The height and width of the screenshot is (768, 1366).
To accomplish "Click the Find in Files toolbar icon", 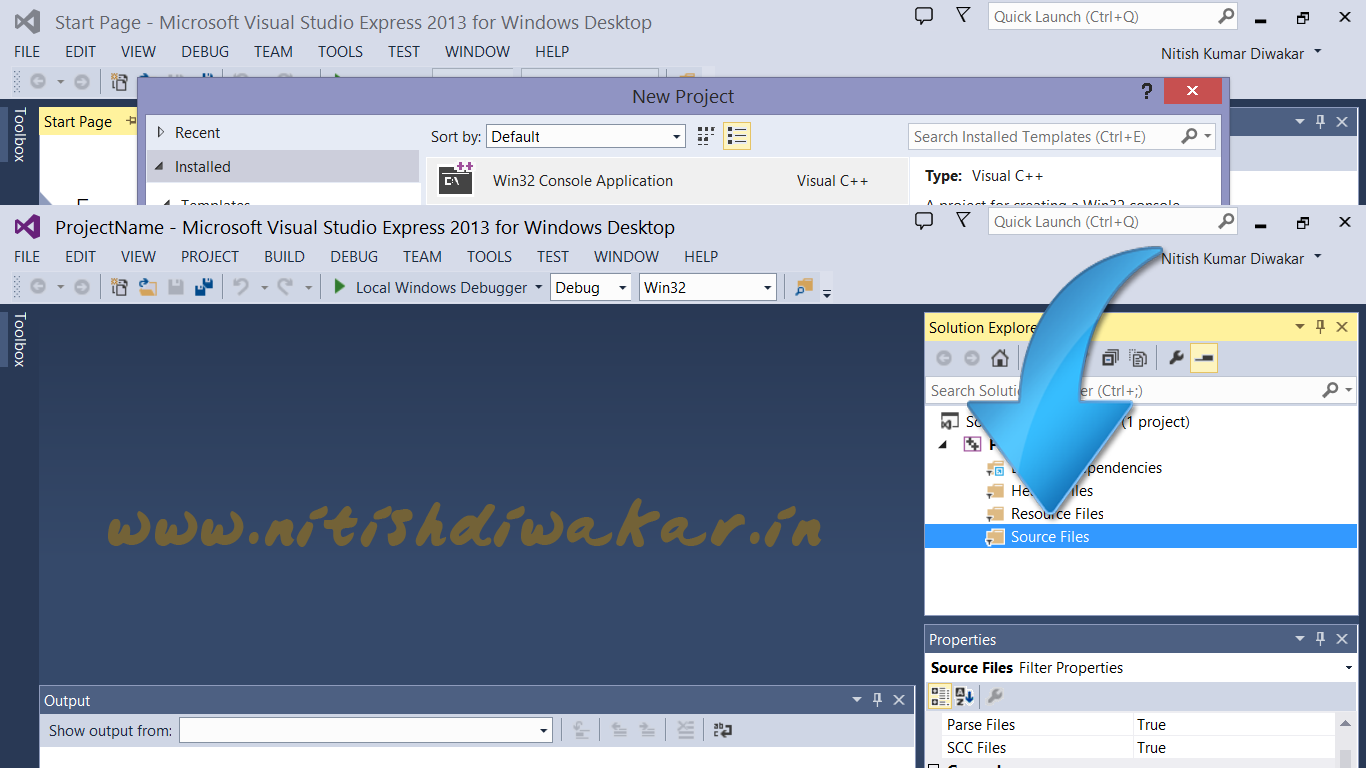I will click(x=803, y=287).
